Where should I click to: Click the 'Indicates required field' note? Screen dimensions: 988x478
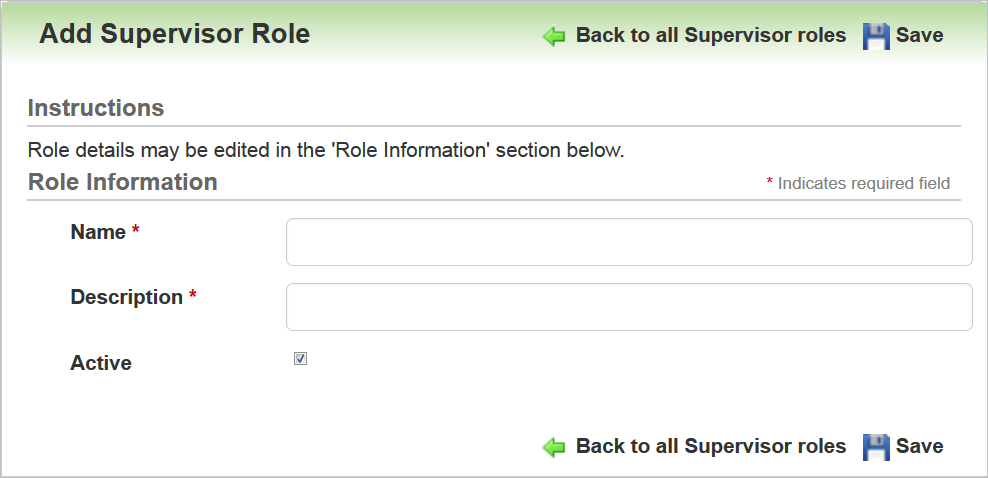(863, 183)
